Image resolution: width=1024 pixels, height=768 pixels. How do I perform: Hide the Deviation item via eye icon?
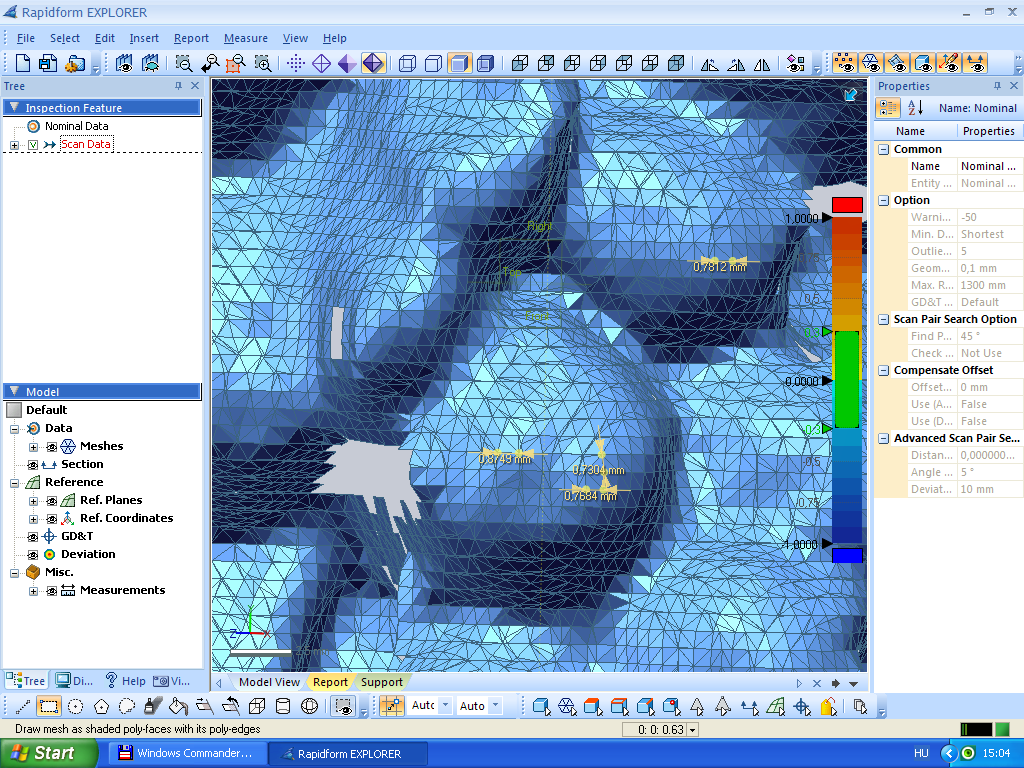pos(33,555)
